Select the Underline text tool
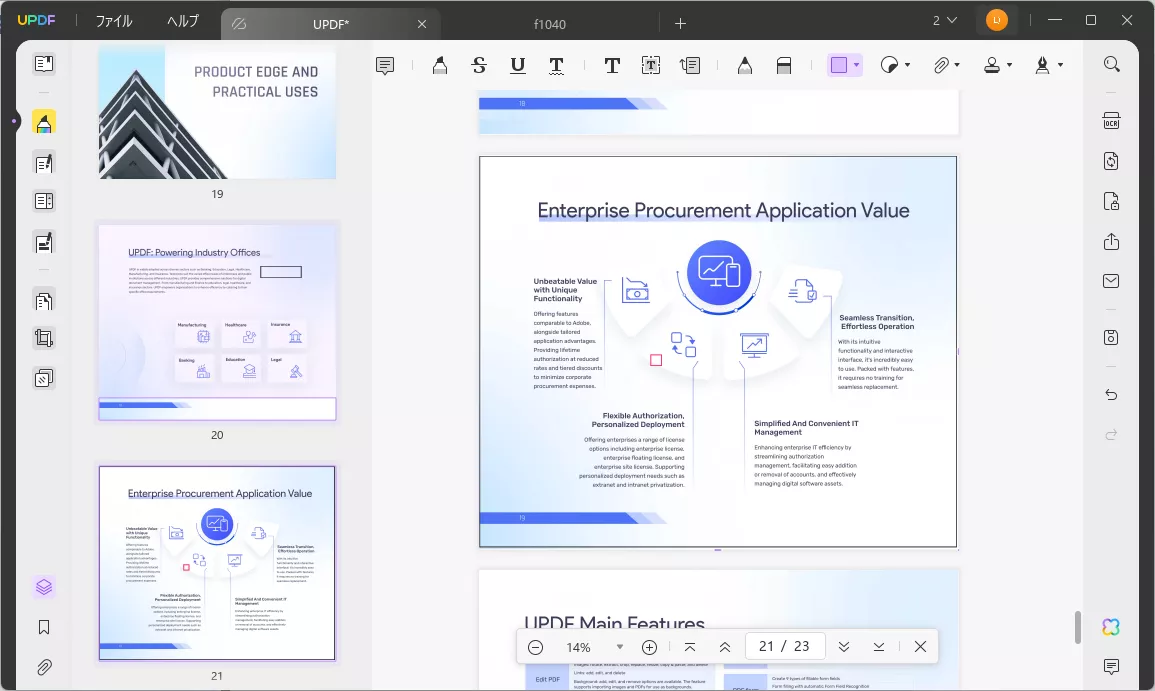 coord(518,66)
